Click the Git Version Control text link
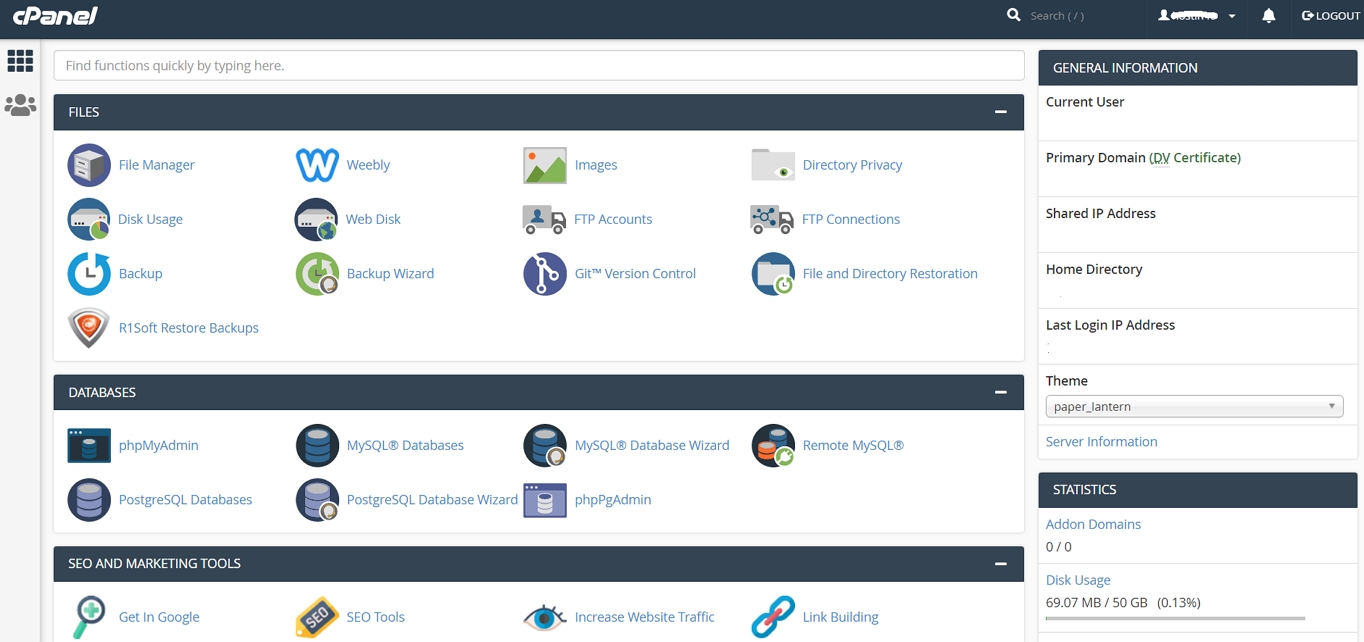Viewport: 1364px width, 642px height. point(635,273)
